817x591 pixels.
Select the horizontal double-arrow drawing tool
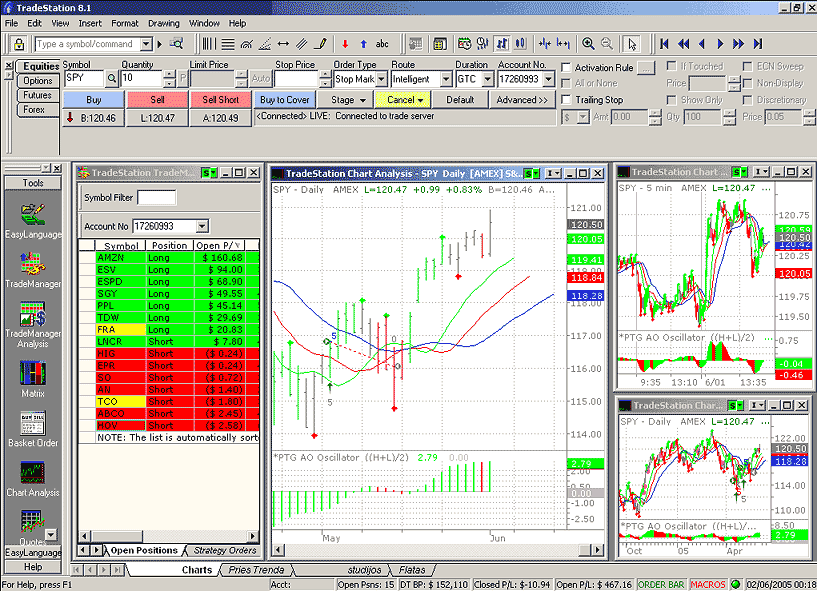(x=283, y=44)
